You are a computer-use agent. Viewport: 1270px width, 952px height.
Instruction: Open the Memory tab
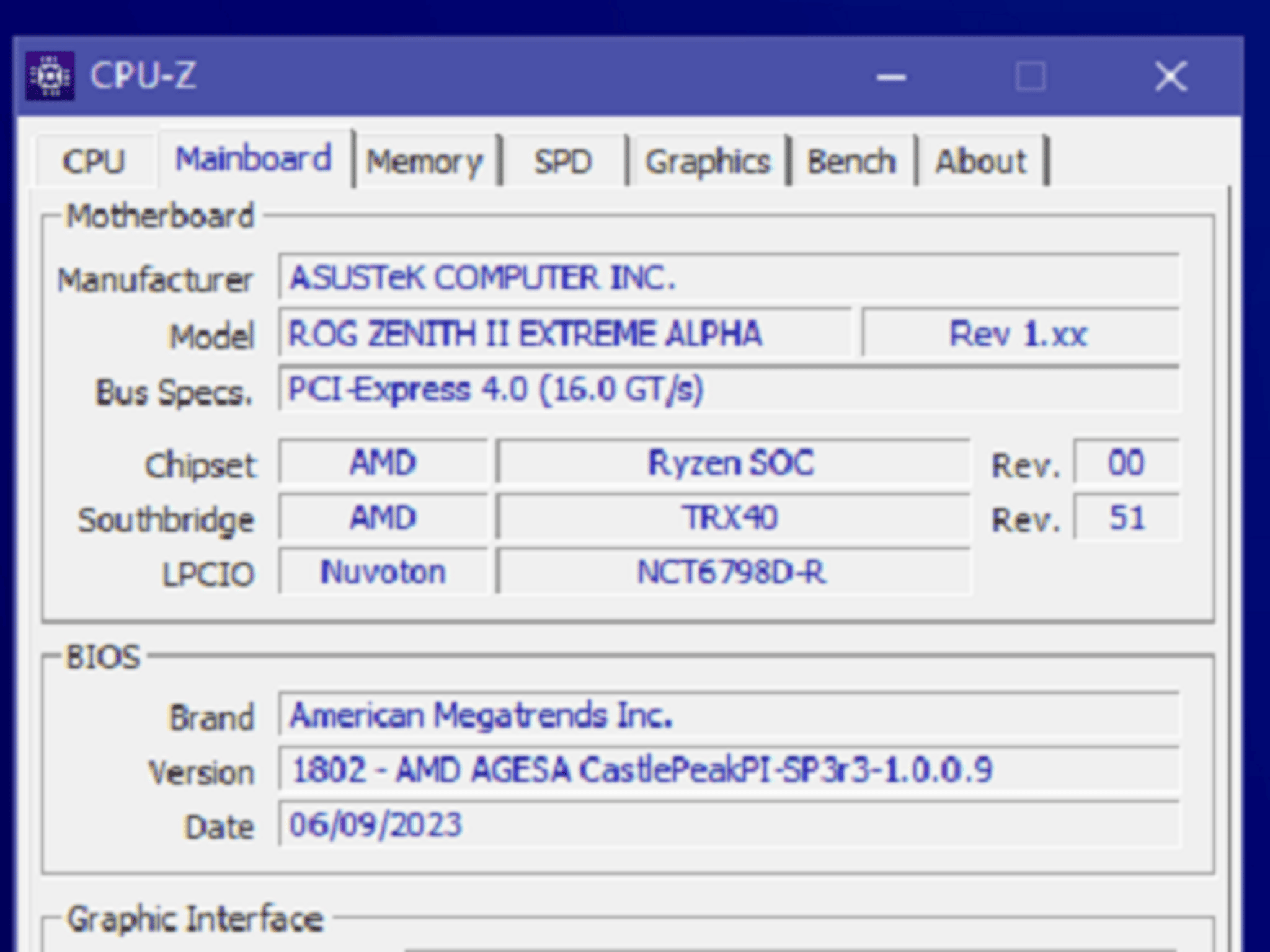pyautogui.click(x=425, y=161)
